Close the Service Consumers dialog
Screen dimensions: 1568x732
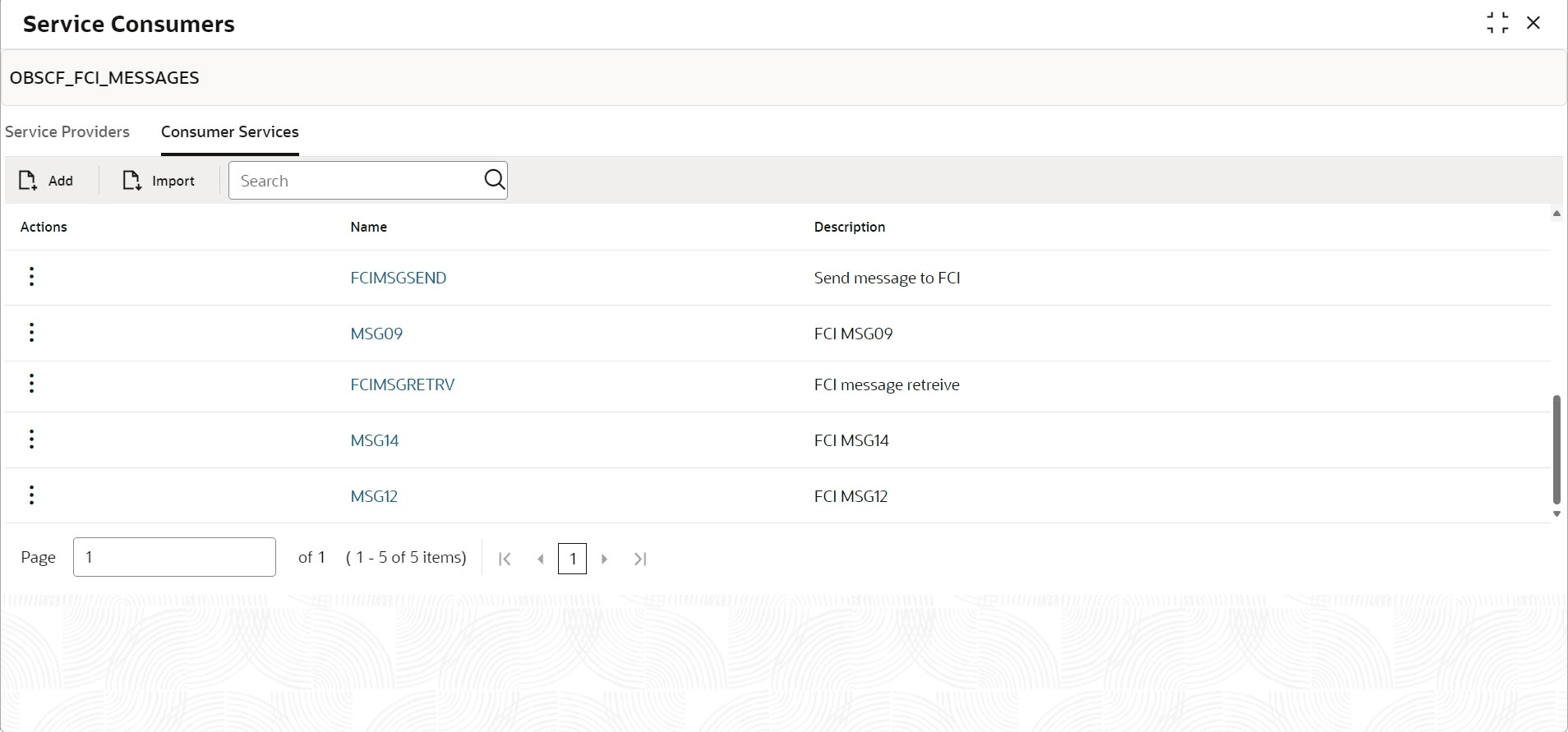1533,23
